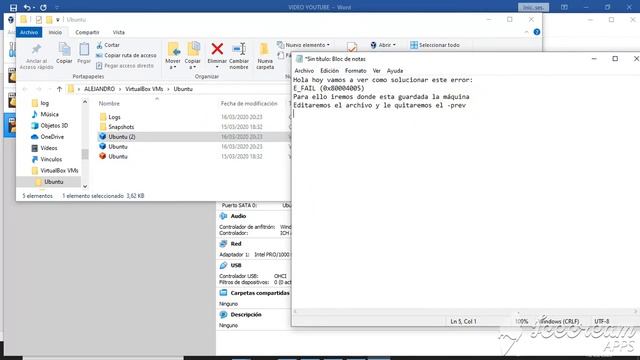Select log folder in navigation pane

44,103
